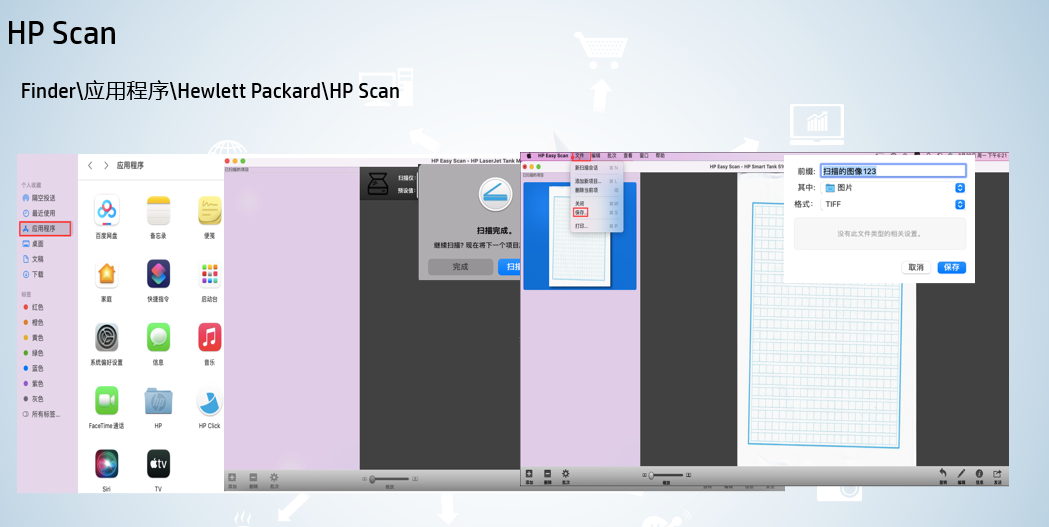Open the 系统偏好设置 app icon
The height and width of the screenshot is (527, 1049).
106,337
